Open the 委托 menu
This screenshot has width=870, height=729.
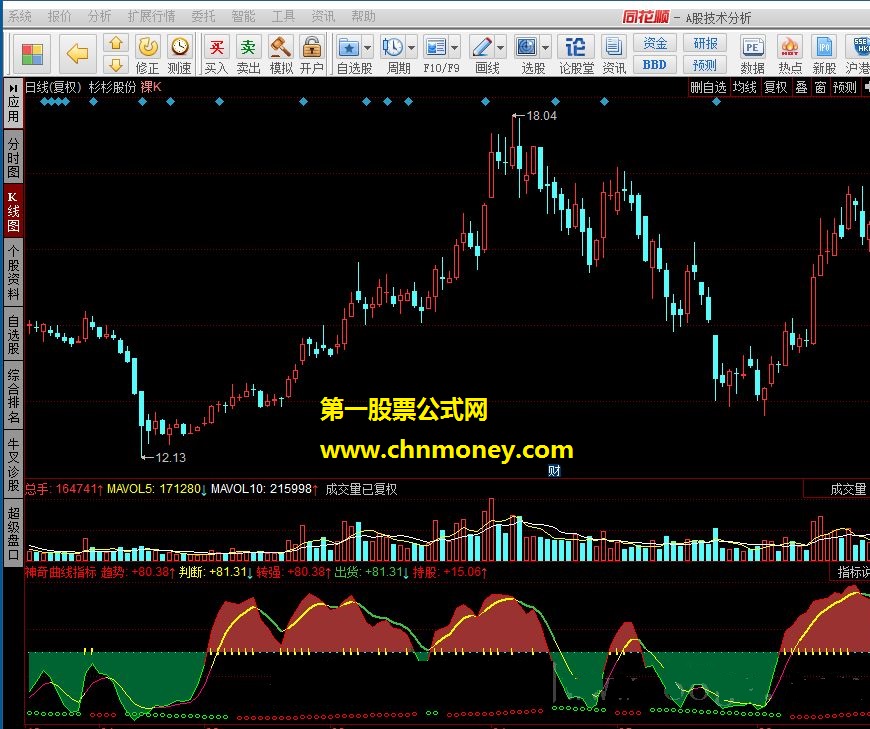coord(203,17)
